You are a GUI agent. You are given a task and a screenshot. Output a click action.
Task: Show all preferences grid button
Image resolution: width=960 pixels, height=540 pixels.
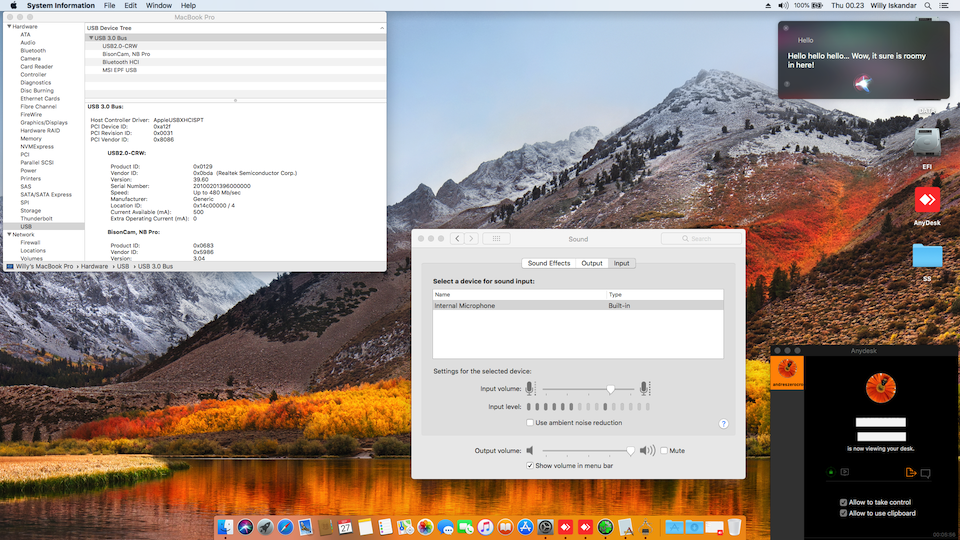click(497, 239)
